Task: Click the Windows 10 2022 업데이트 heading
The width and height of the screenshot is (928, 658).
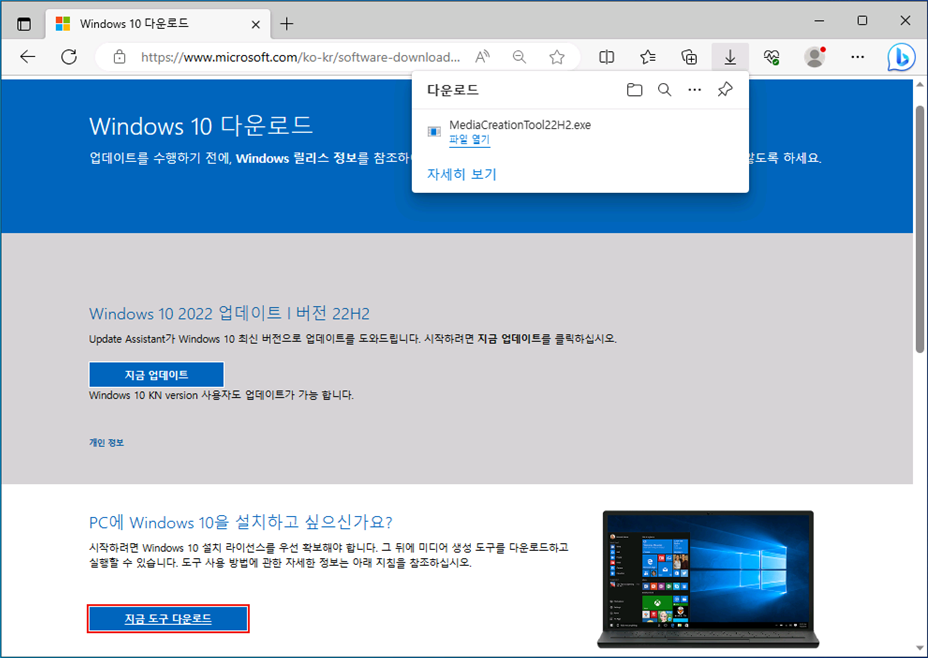Action: tap(229, 313)
